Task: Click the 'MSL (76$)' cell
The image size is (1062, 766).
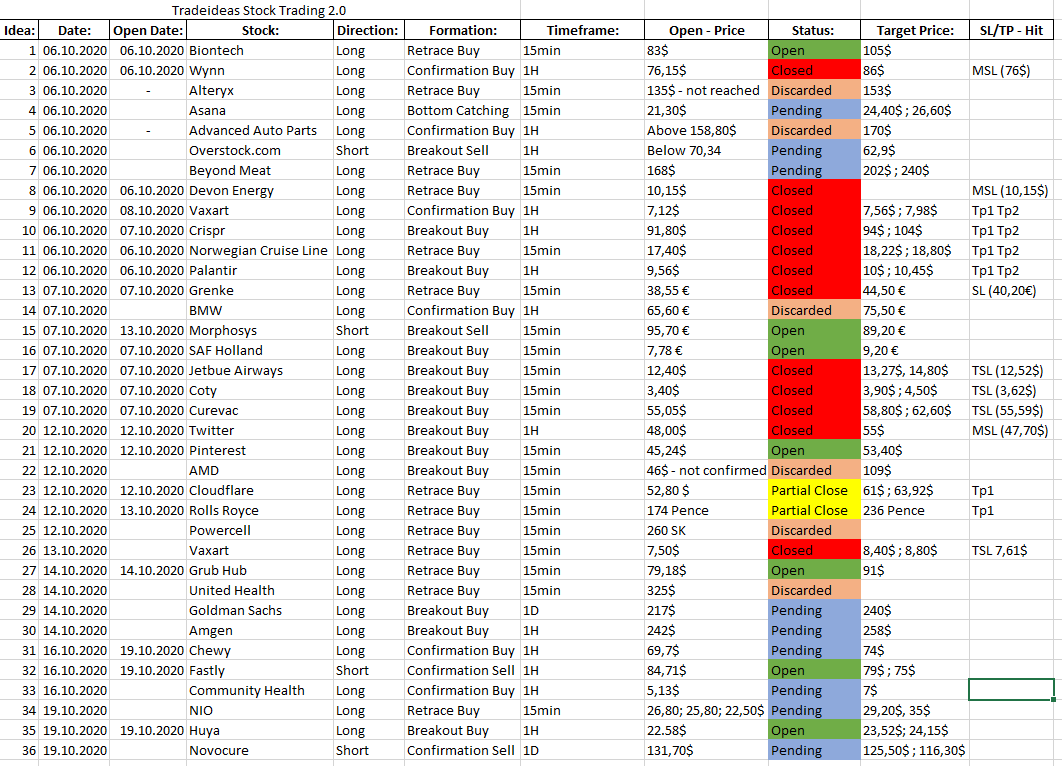Action: point(1012,70)
